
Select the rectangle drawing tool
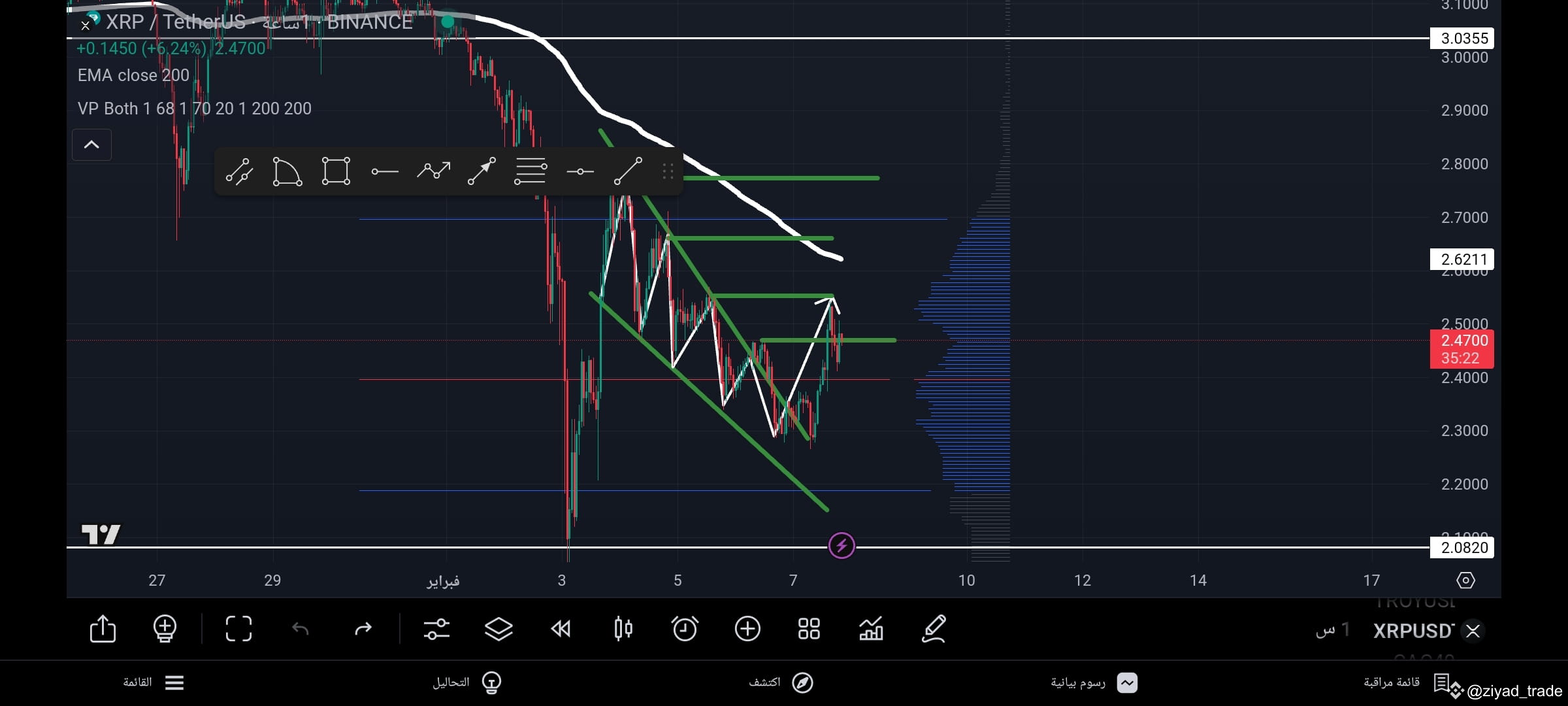coord(335,171)
